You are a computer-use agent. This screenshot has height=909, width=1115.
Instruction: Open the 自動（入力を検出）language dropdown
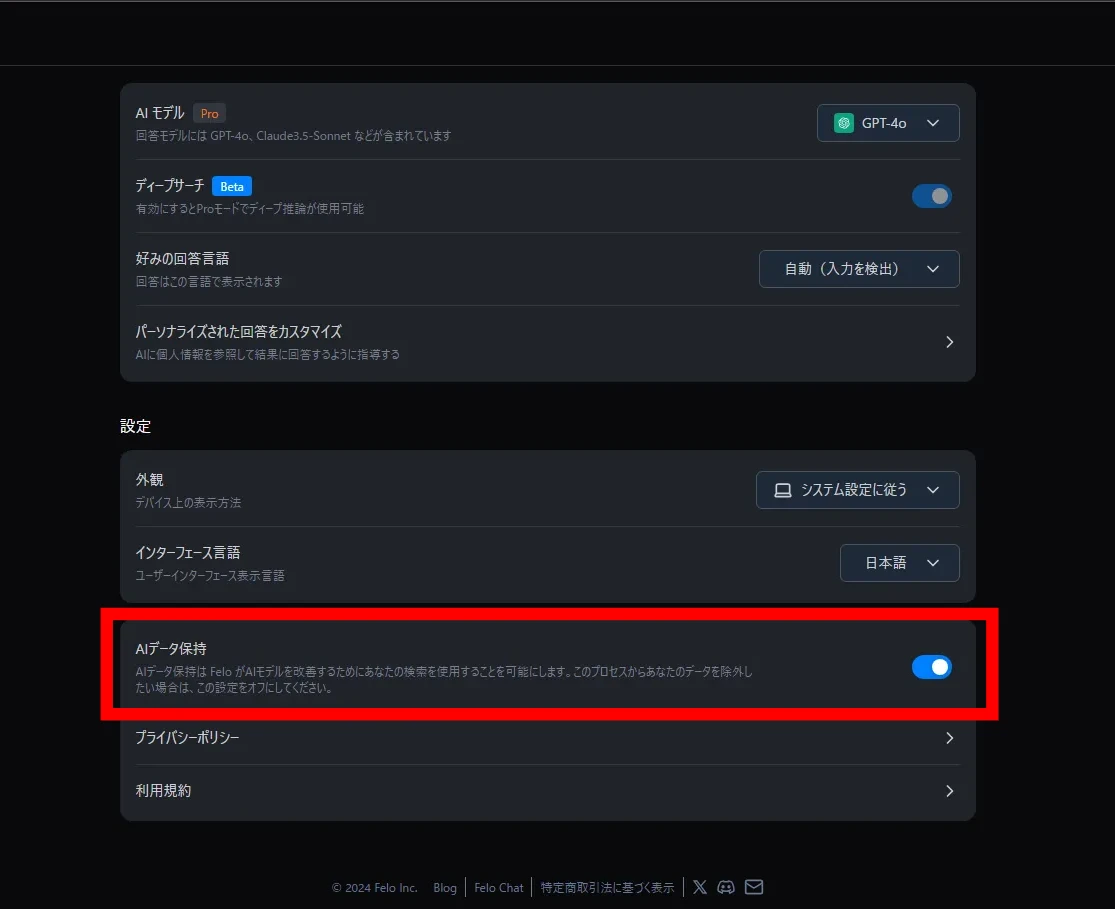point(859,269)
